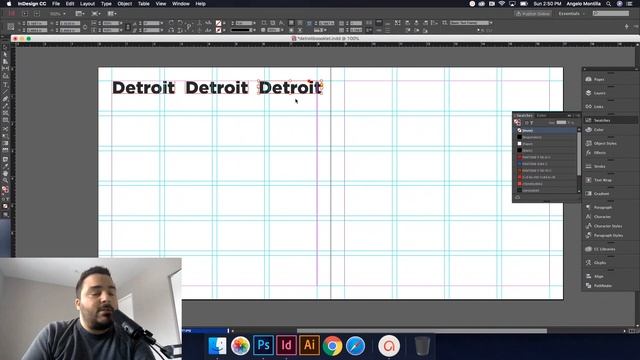
Task: Click the fill color swatch in Control panel
Action: tap(218, 23)
